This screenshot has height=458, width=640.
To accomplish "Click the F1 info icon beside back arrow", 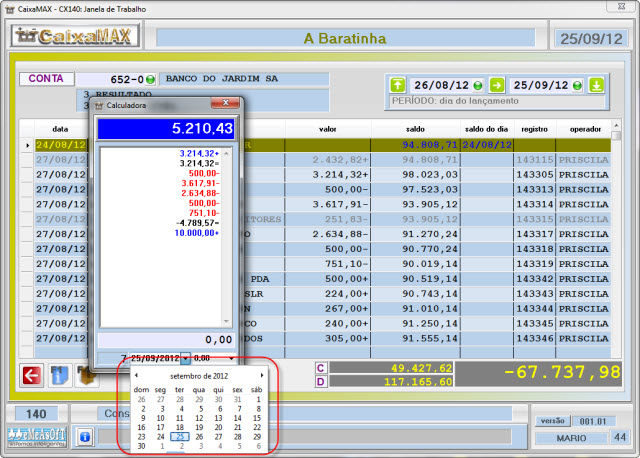I will tap(59, 376).
